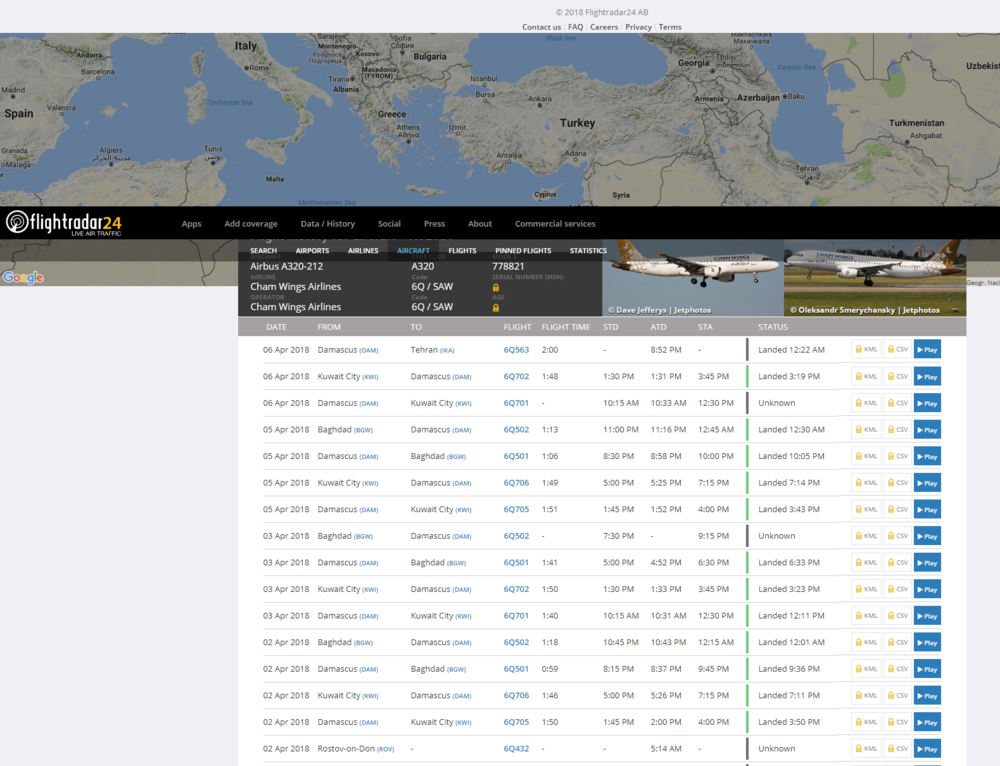This screenshot has width=1000, height=766.
Task: Play the replay of Rostov-on-Don flight 6Q432
Action: pyautogui.click(x=927, y=748)
